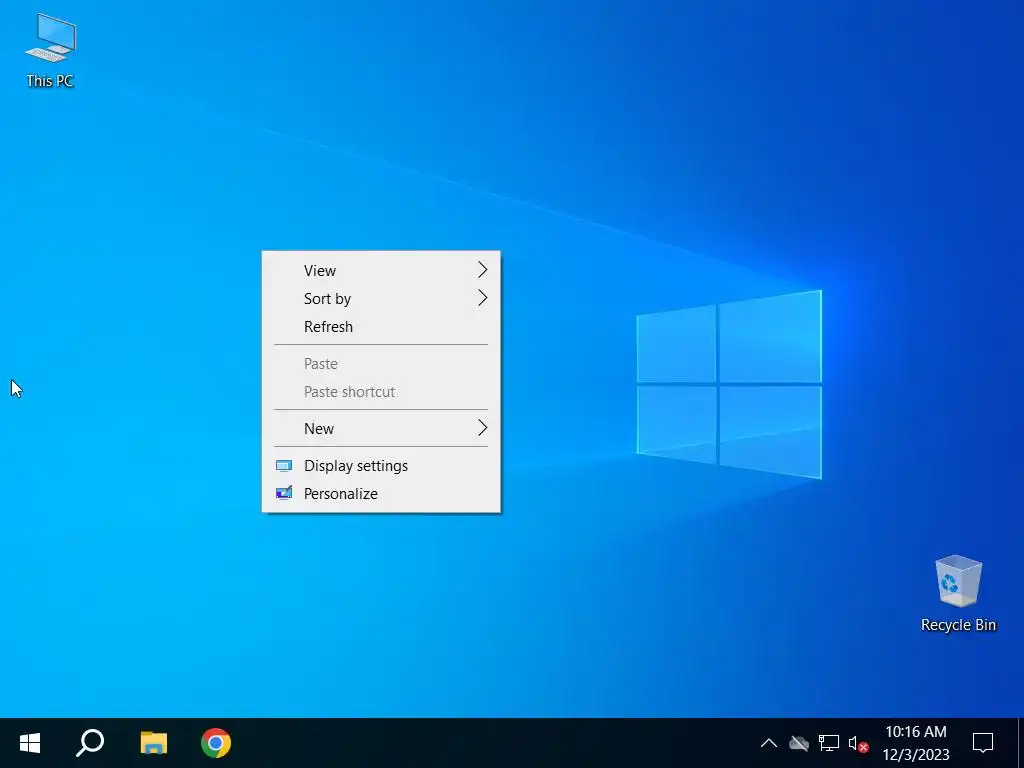Launch File Explorer from the taskbar
The width and height of the screenshot is (1024, 768).
coord(153,743)
